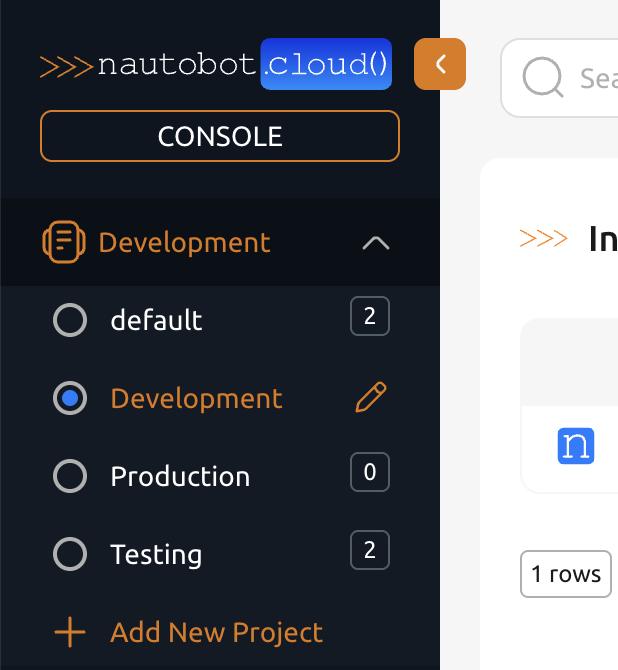Select the Development project radio button
Viewport: 618px width, 670px height.
(70, 398)
